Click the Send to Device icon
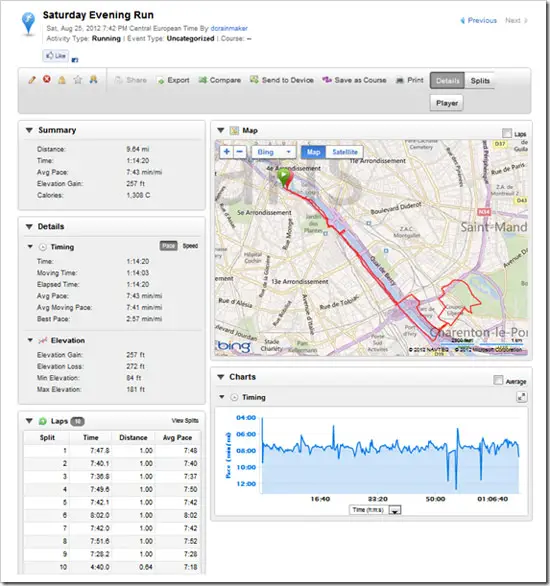The height and width of the screenshot is (586, 550). [254, 79]
